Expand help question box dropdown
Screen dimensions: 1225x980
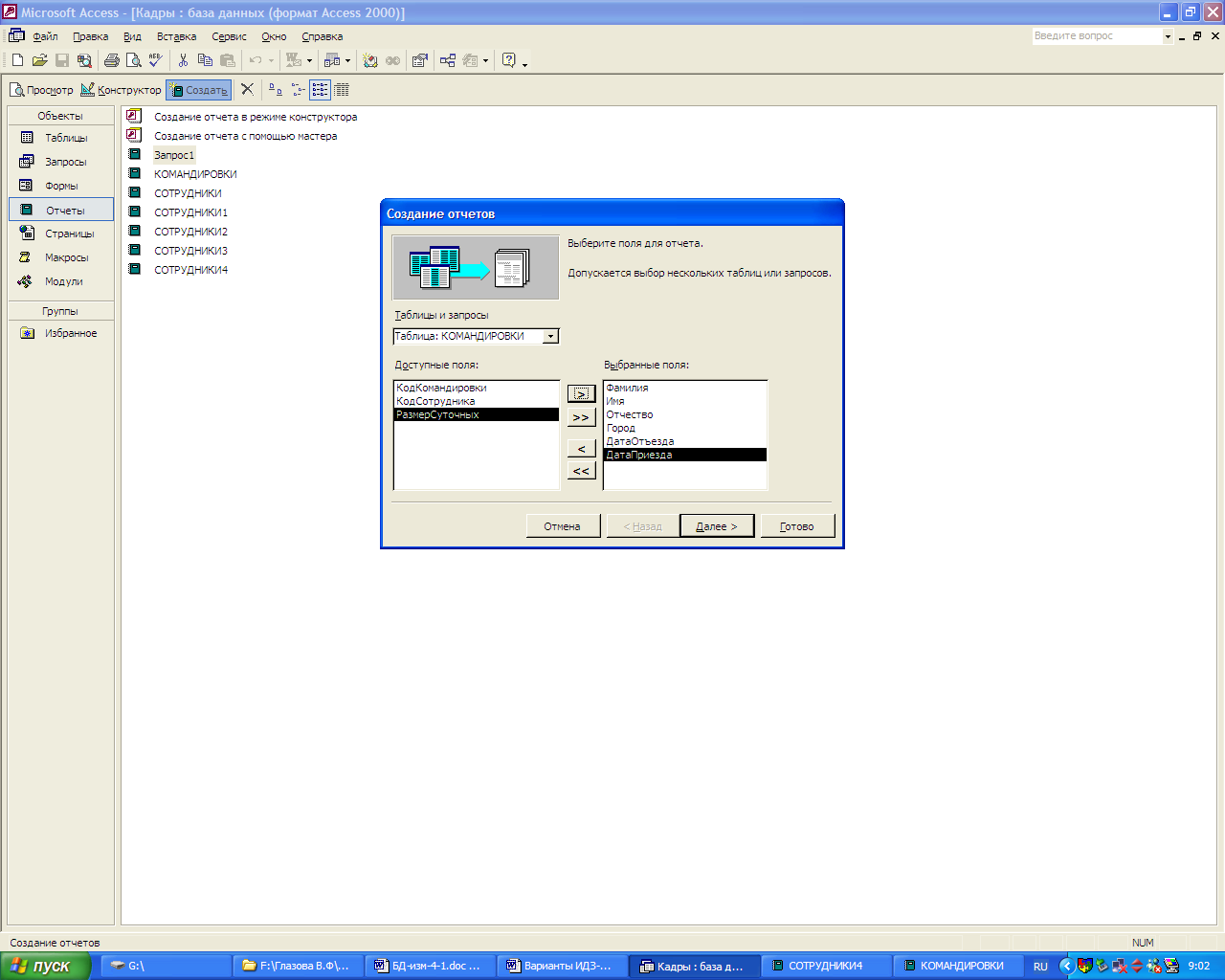pyautogui.click(x=1168, y=36)
